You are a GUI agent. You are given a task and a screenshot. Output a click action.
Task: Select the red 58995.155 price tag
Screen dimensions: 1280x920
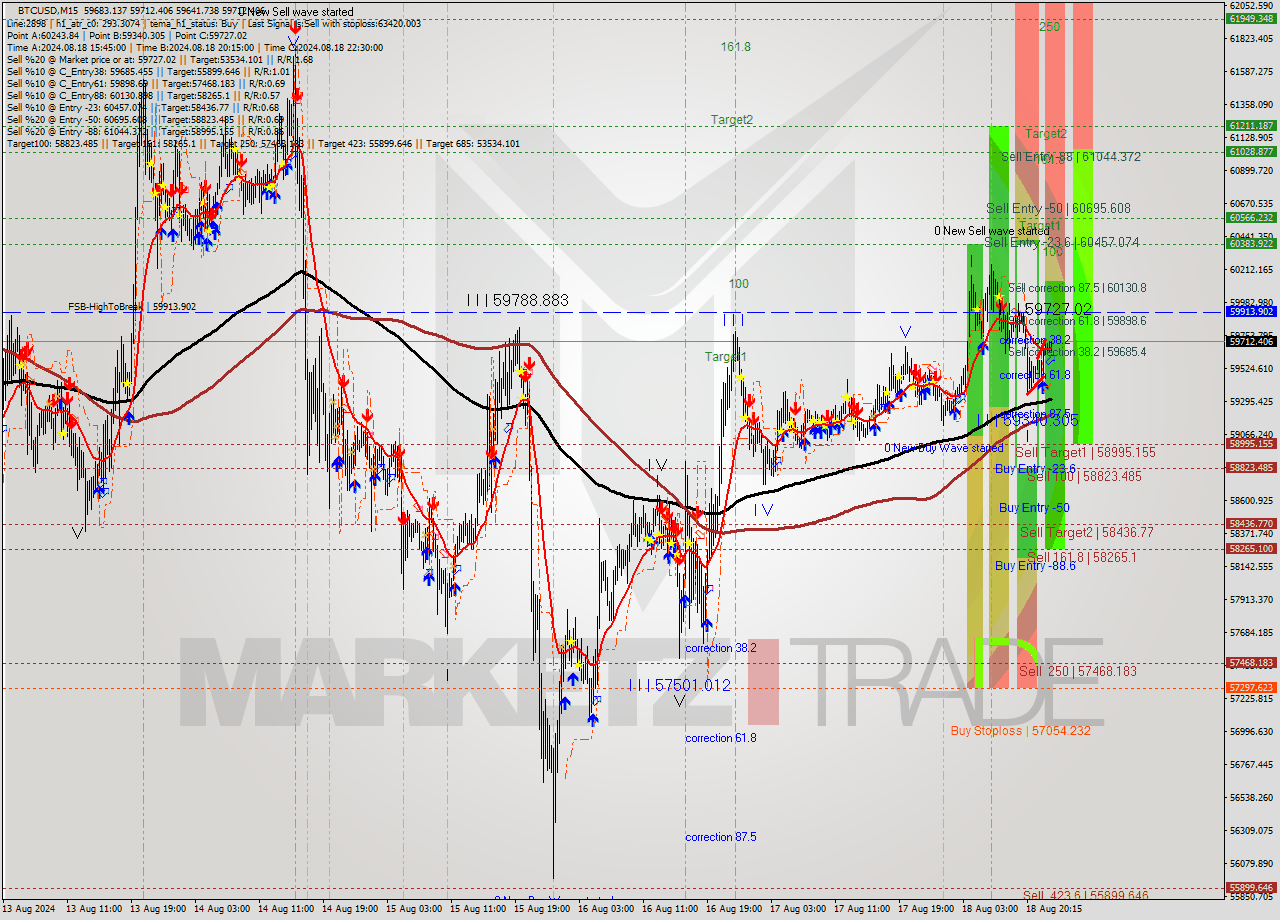1251,444
